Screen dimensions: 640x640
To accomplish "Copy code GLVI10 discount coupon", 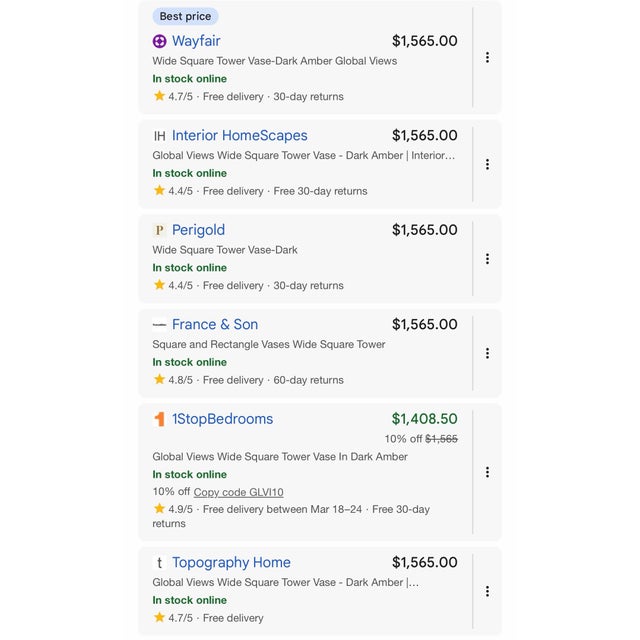I will 238,492.
